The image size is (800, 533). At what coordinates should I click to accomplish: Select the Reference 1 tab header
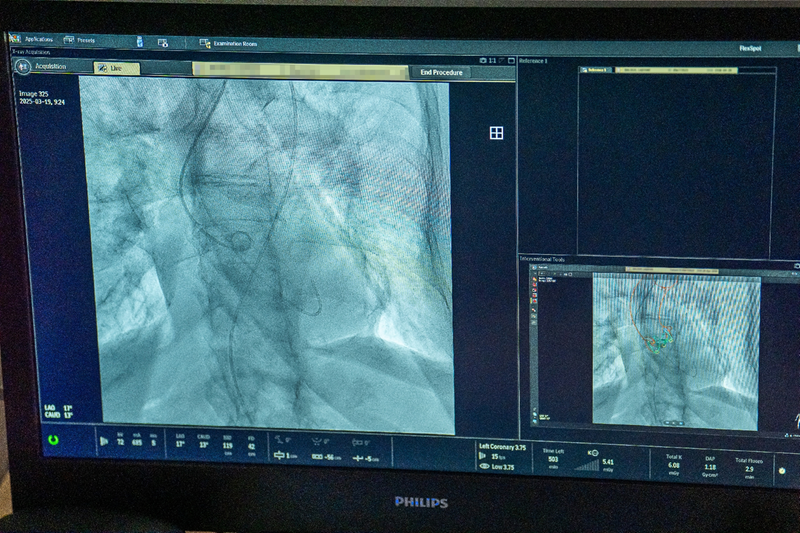(533, 61)
